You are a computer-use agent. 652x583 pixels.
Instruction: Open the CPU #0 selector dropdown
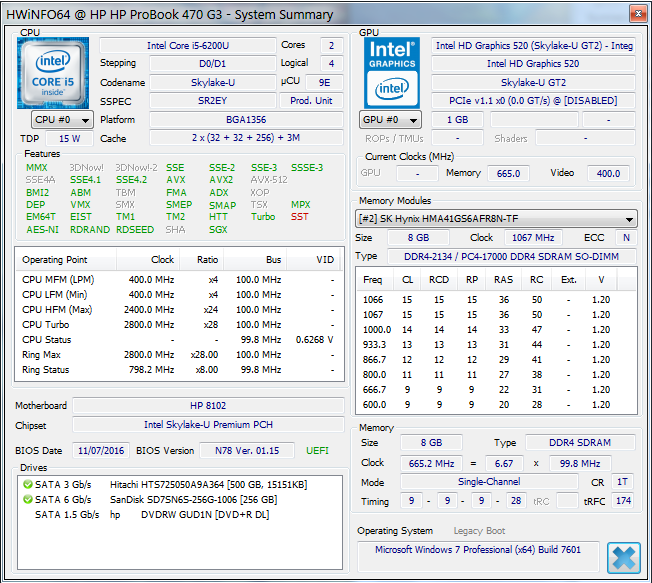point(62,120)
